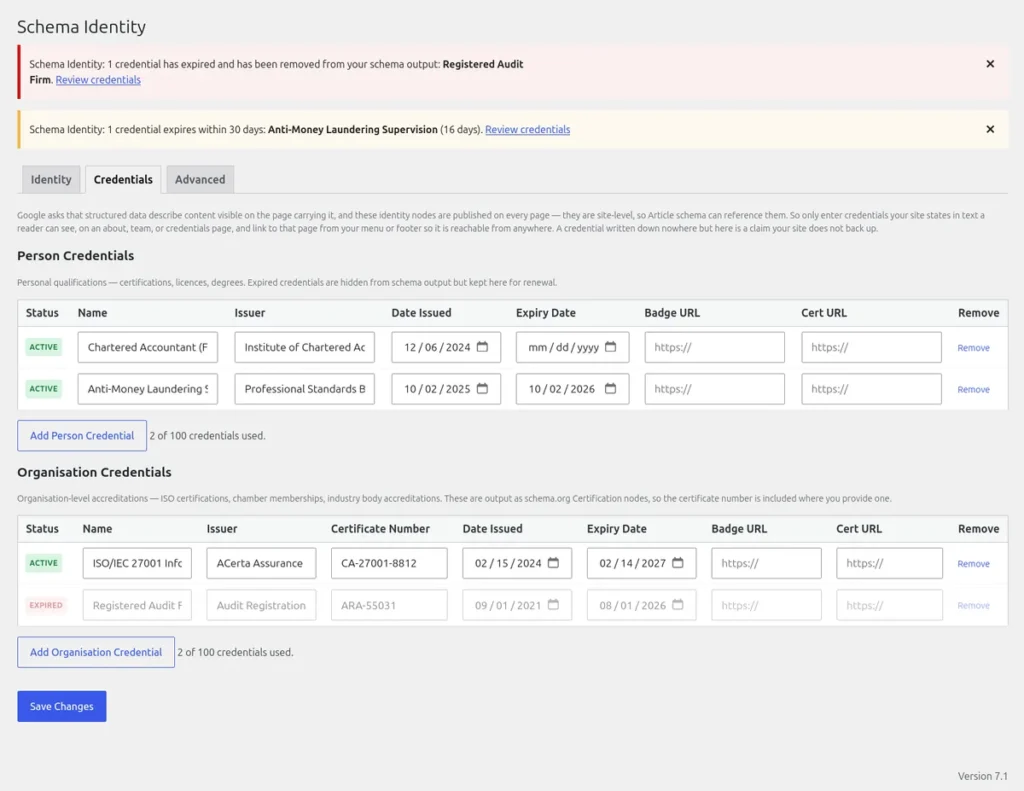The height and width of the screenshot is (791, 1024).
Task: Edit the Institute of Chartered issuer field
Action: click(304, 347)
